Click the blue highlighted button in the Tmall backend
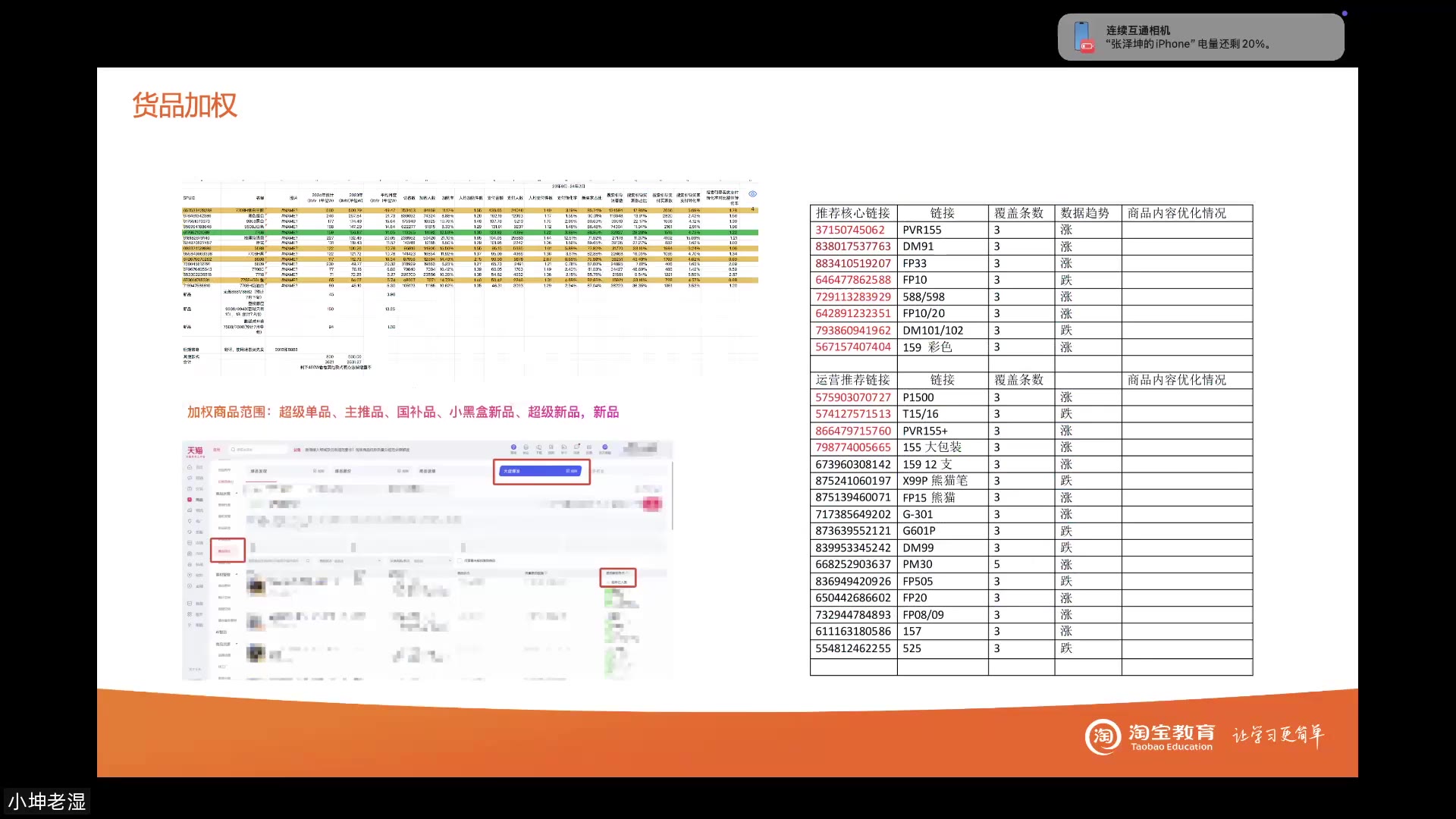This screenshot has height=819, width=1456. point(541,471)
